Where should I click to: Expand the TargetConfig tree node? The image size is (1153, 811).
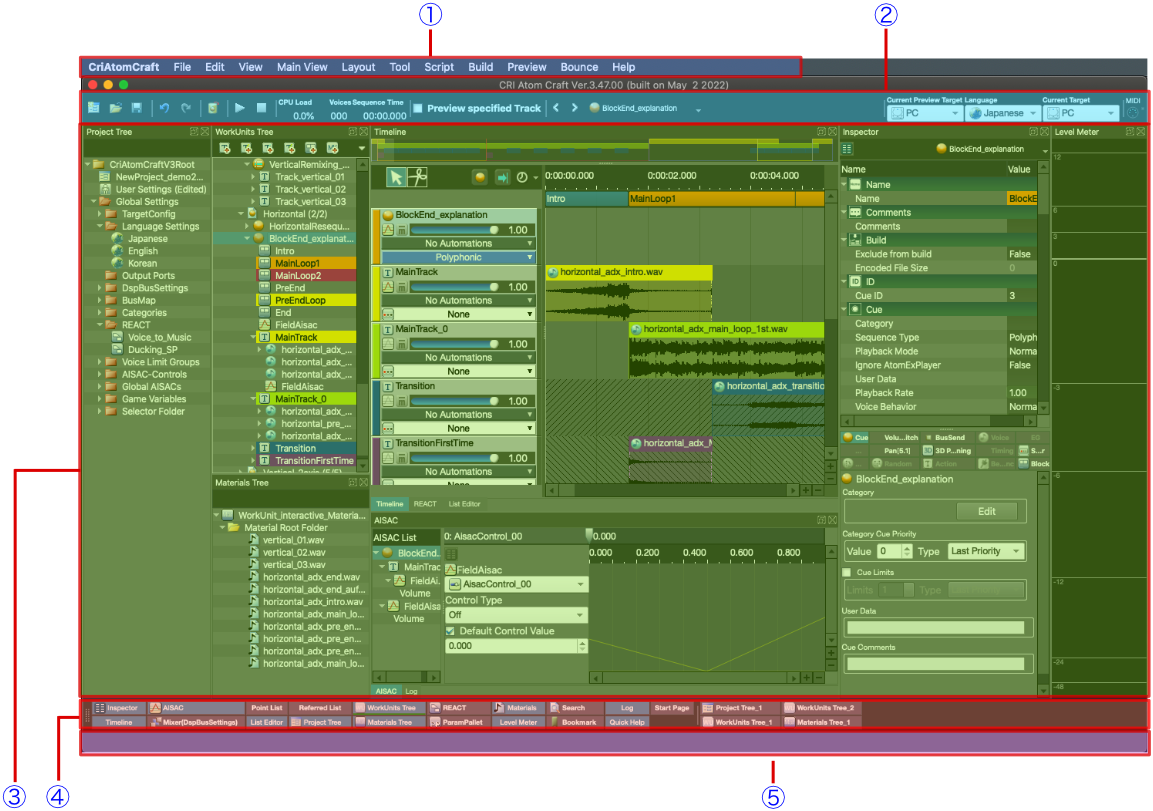click(100, 214)
